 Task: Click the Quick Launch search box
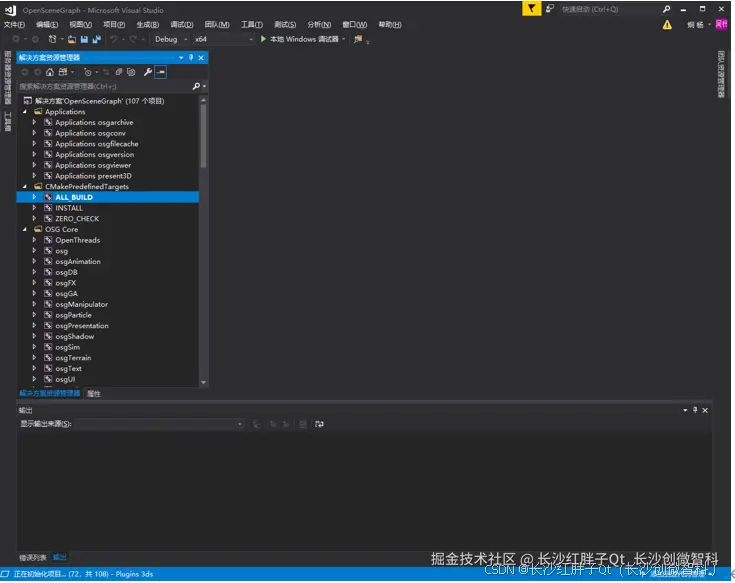click(x=609, y=9)
